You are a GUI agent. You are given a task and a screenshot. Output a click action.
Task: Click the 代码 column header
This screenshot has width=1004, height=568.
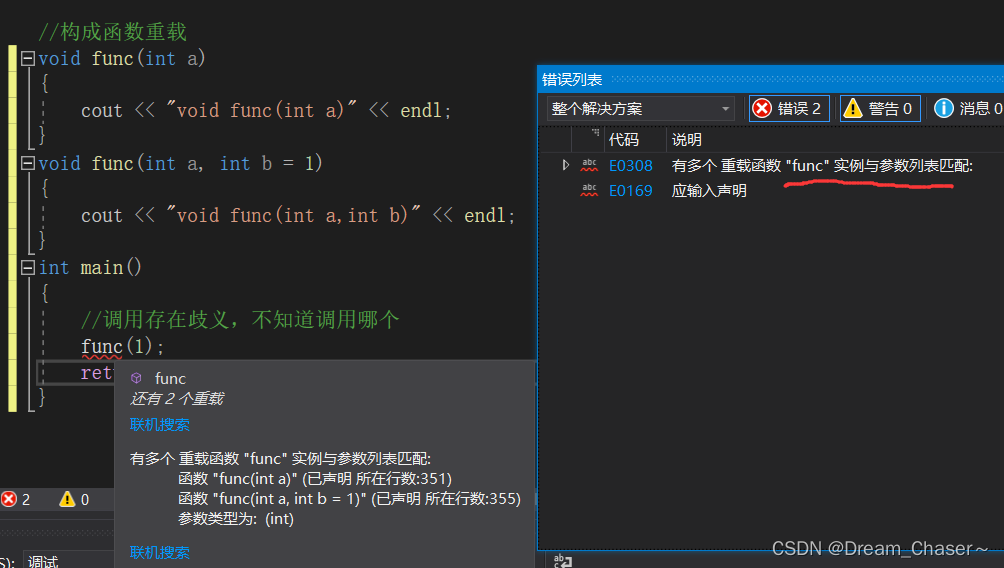(624, 140)
